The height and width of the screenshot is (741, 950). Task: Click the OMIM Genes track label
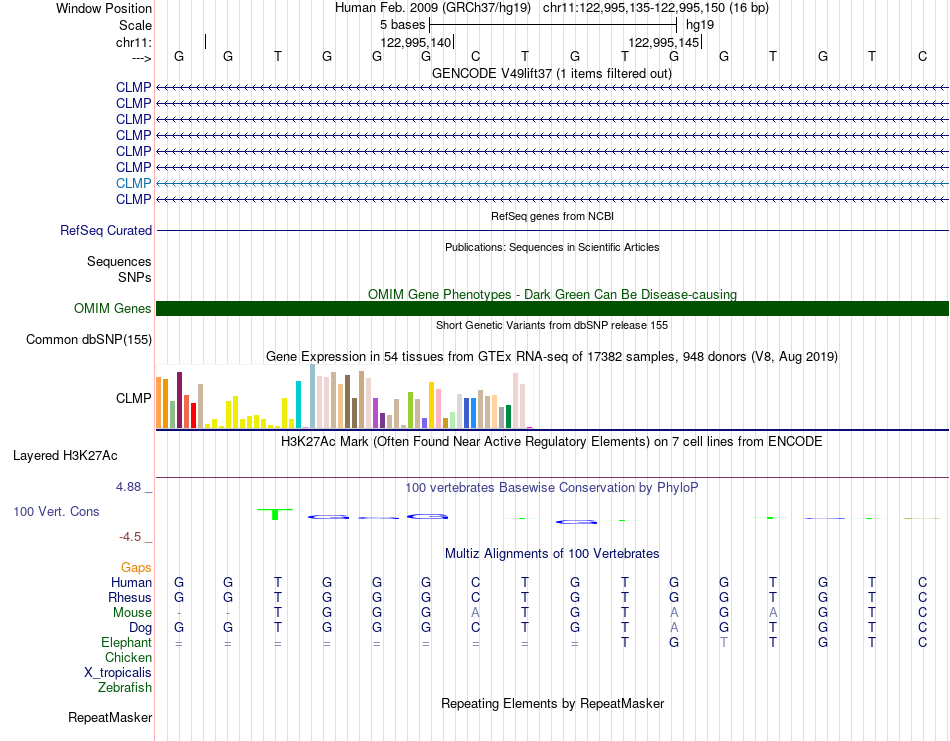(x=112, y=308)
